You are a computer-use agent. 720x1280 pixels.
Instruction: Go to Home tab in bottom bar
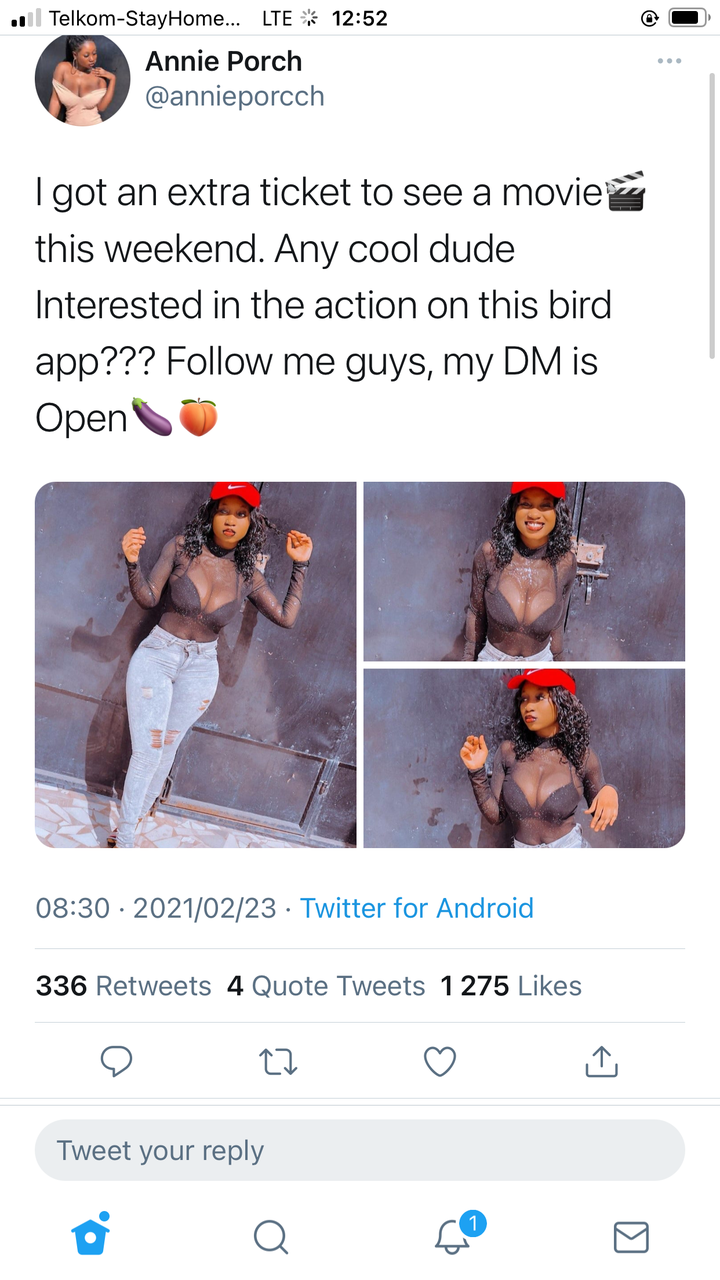click(90, 1235)
